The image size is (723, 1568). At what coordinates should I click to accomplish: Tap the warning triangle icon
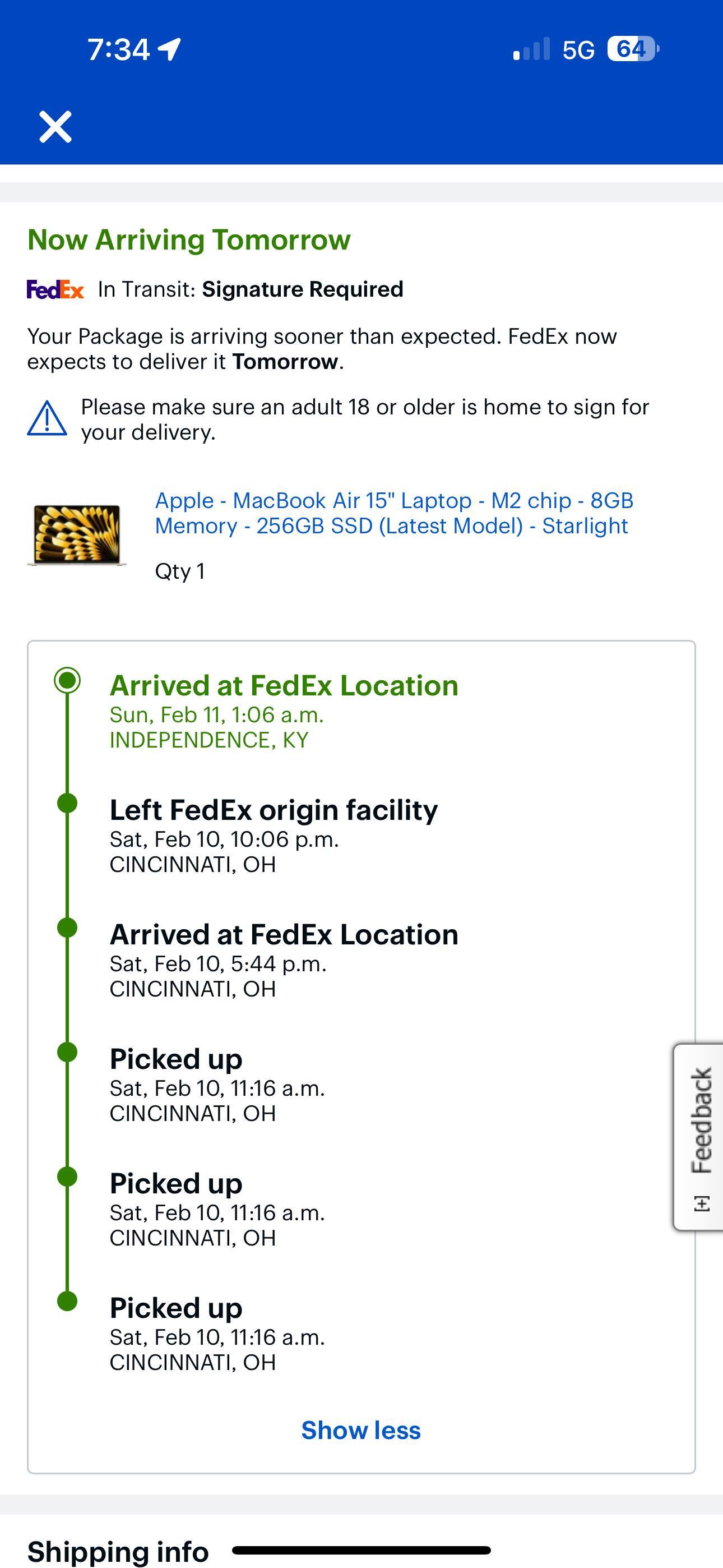(47, 419)
